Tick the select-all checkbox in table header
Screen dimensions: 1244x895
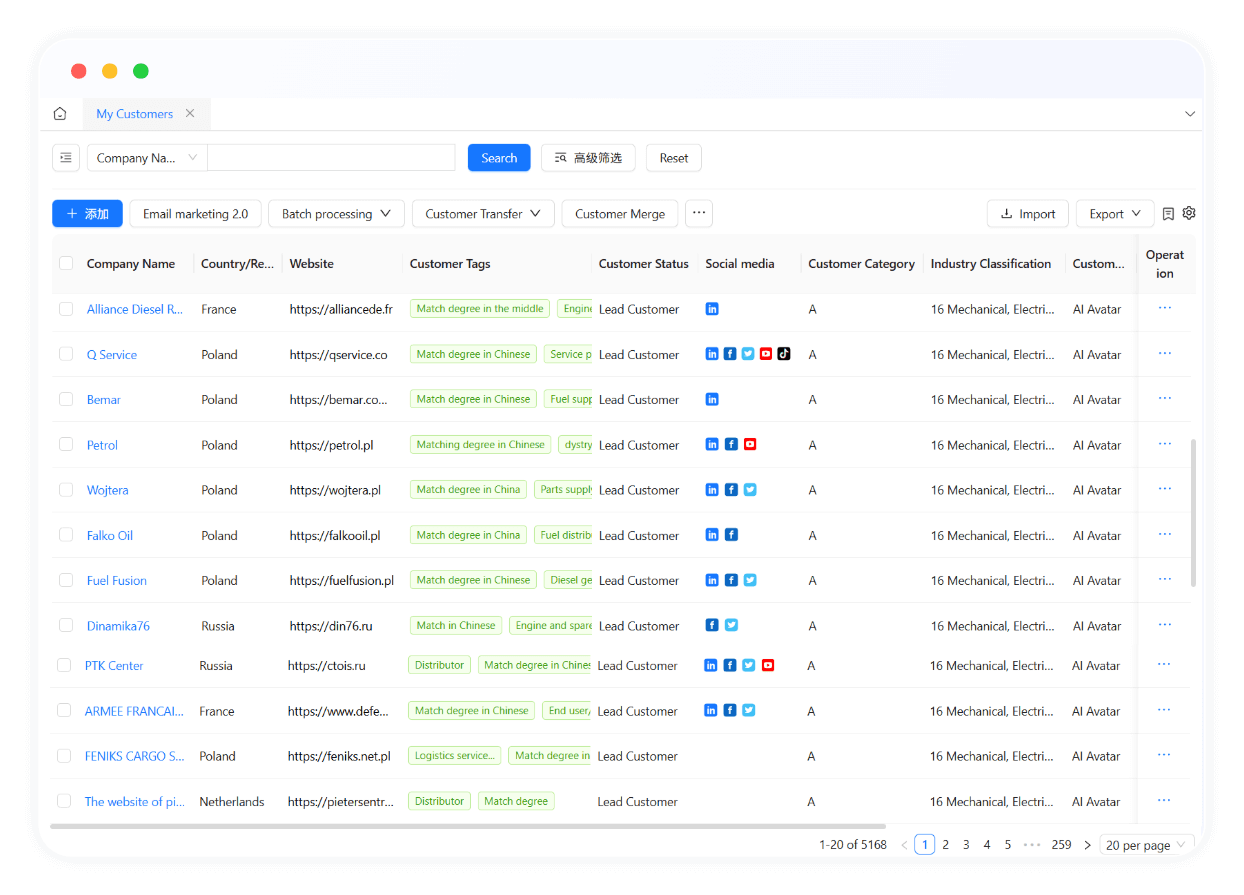pyautogui.click(x=65, y=263)
